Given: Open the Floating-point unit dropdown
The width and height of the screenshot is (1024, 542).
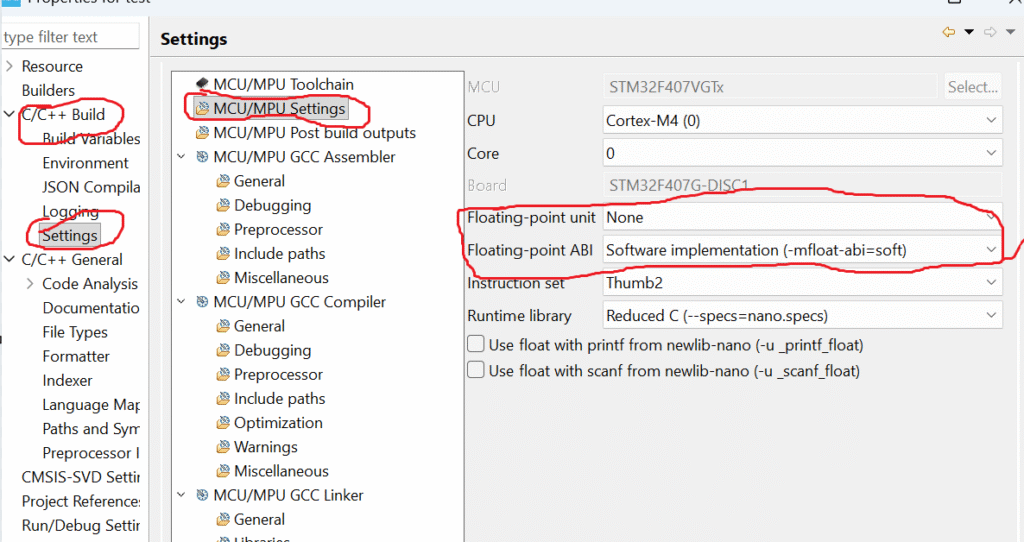Looking at the screenshot, I should 802,217.
